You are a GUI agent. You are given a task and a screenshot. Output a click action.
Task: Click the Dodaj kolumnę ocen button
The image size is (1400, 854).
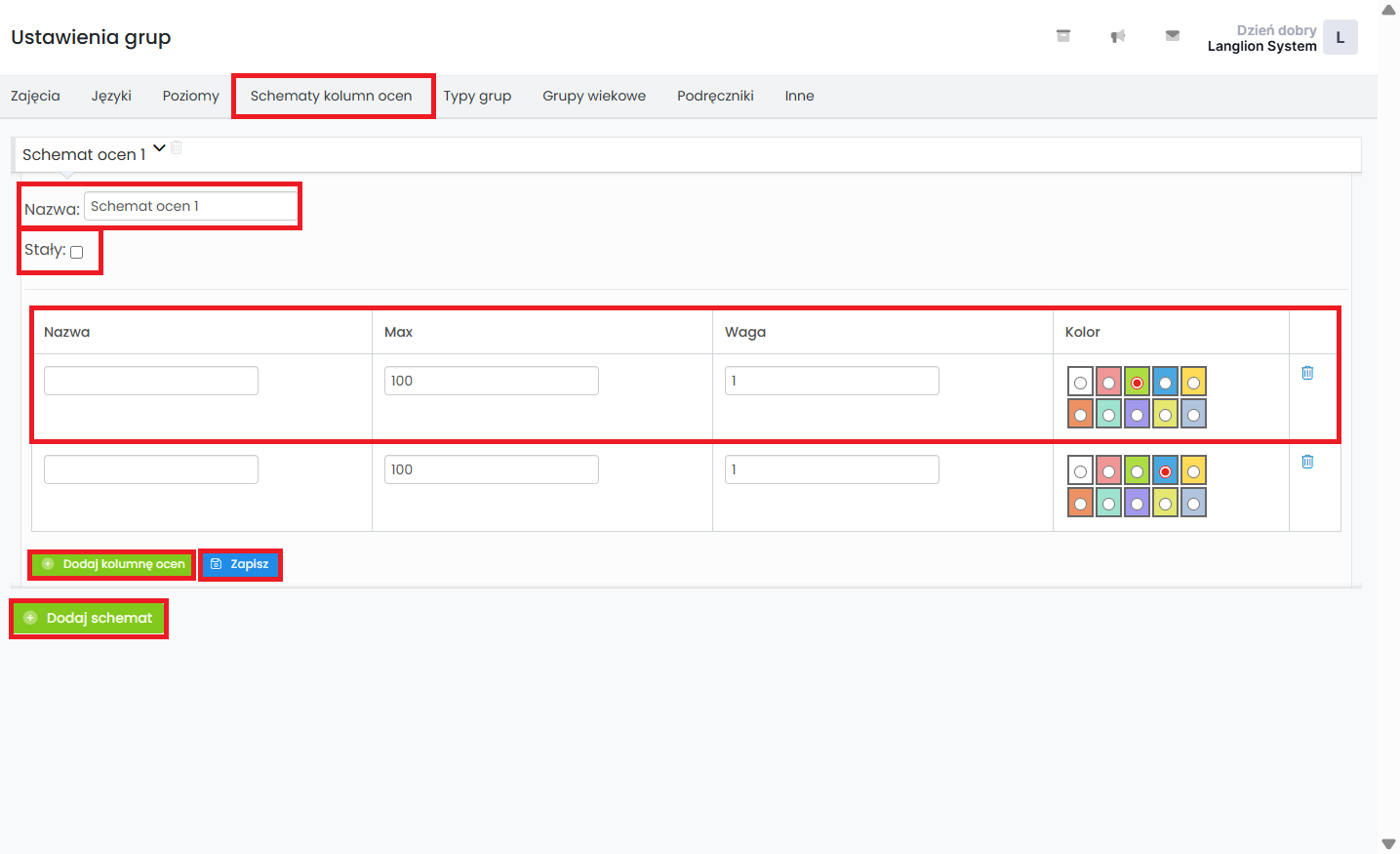pyautogui.click(x=113, y=564)
